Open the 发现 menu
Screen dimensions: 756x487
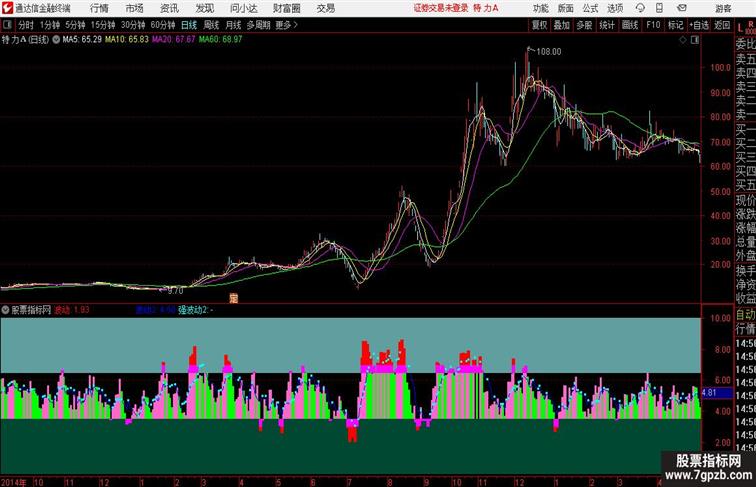click(204, 8)
